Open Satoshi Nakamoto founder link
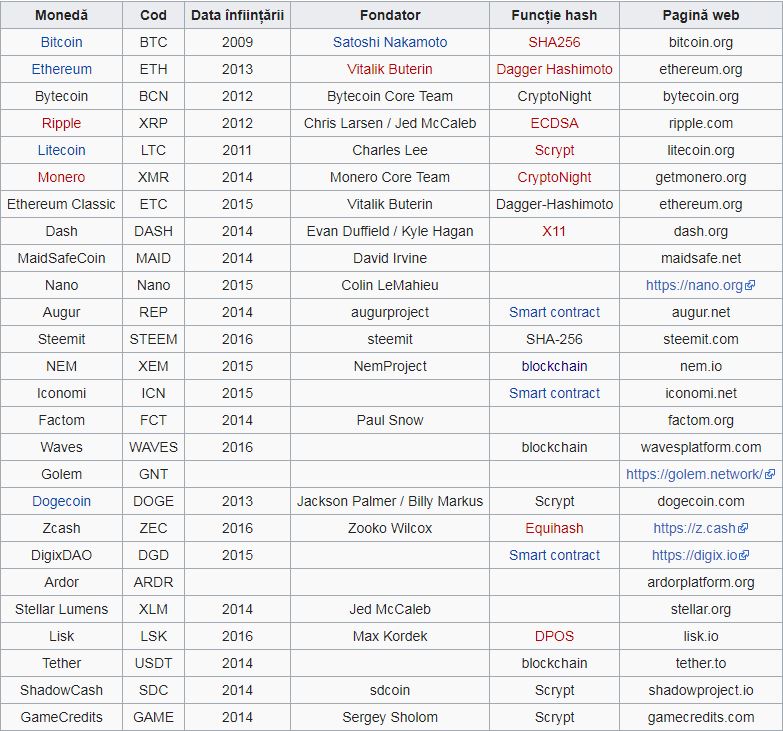The image size is (783, 731). pos(390,43)
